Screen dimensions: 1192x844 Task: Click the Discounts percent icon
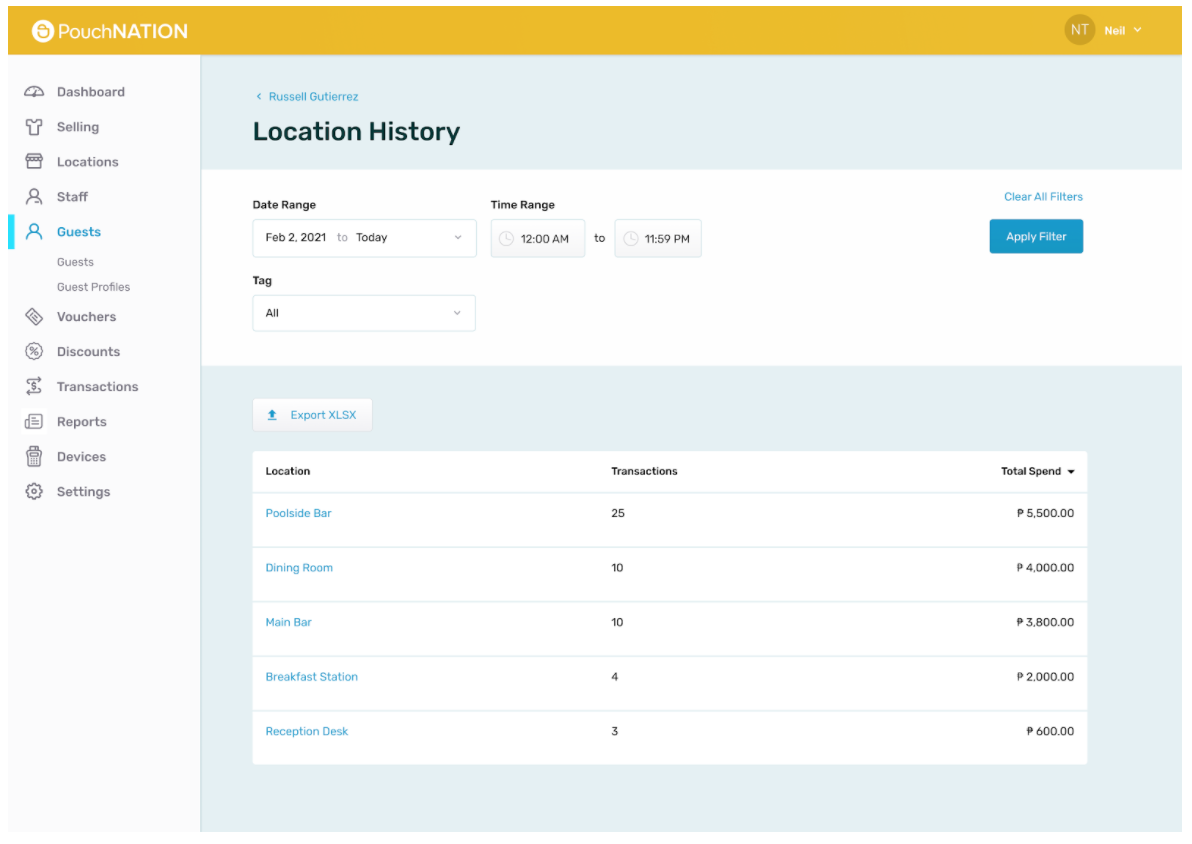34,352
